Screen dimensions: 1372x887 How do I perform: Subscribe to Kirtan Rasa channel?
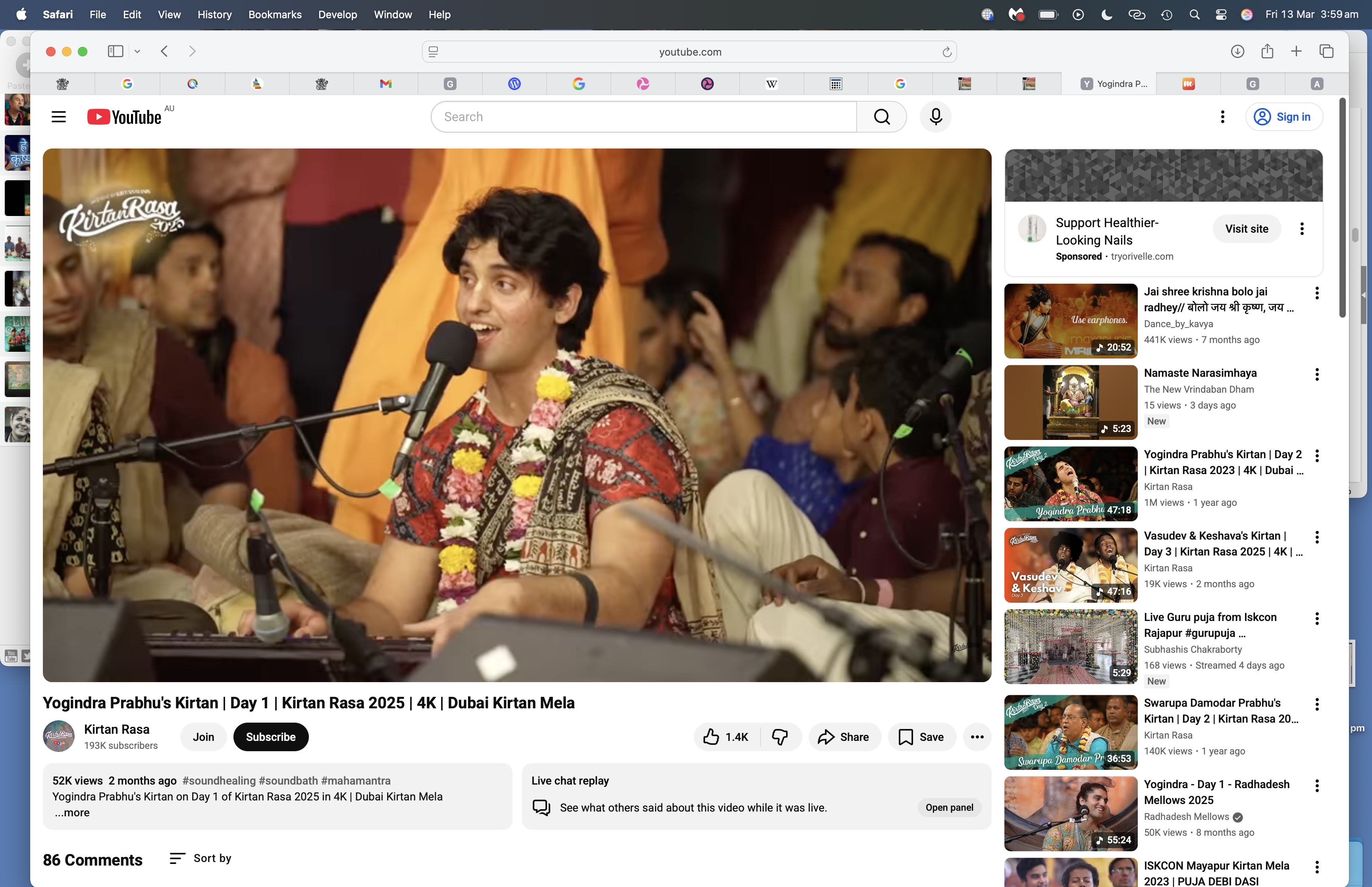[271, 737]
